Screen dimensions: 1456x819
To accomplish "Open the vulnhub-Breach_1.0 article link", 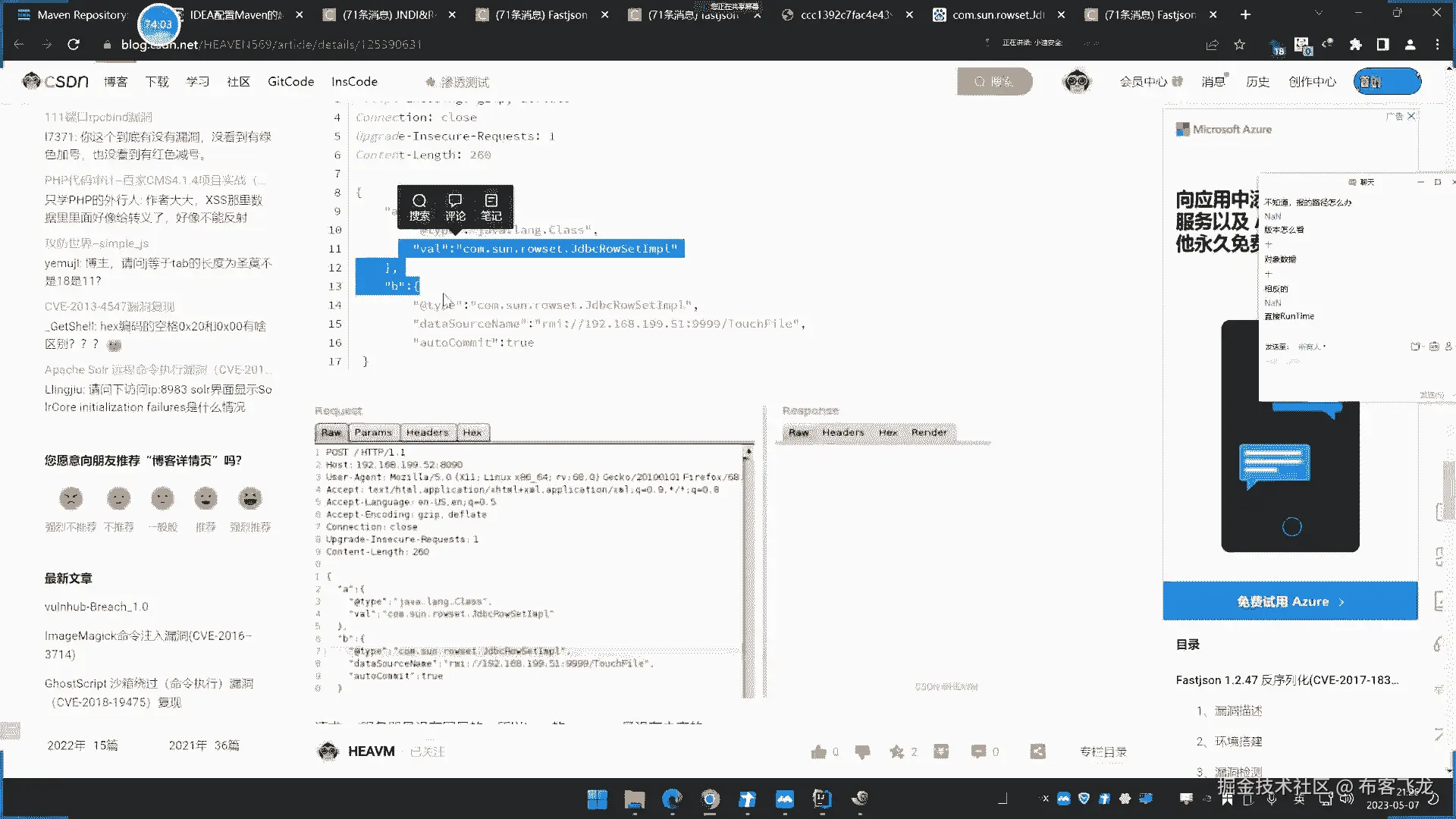I will [96, 607].
